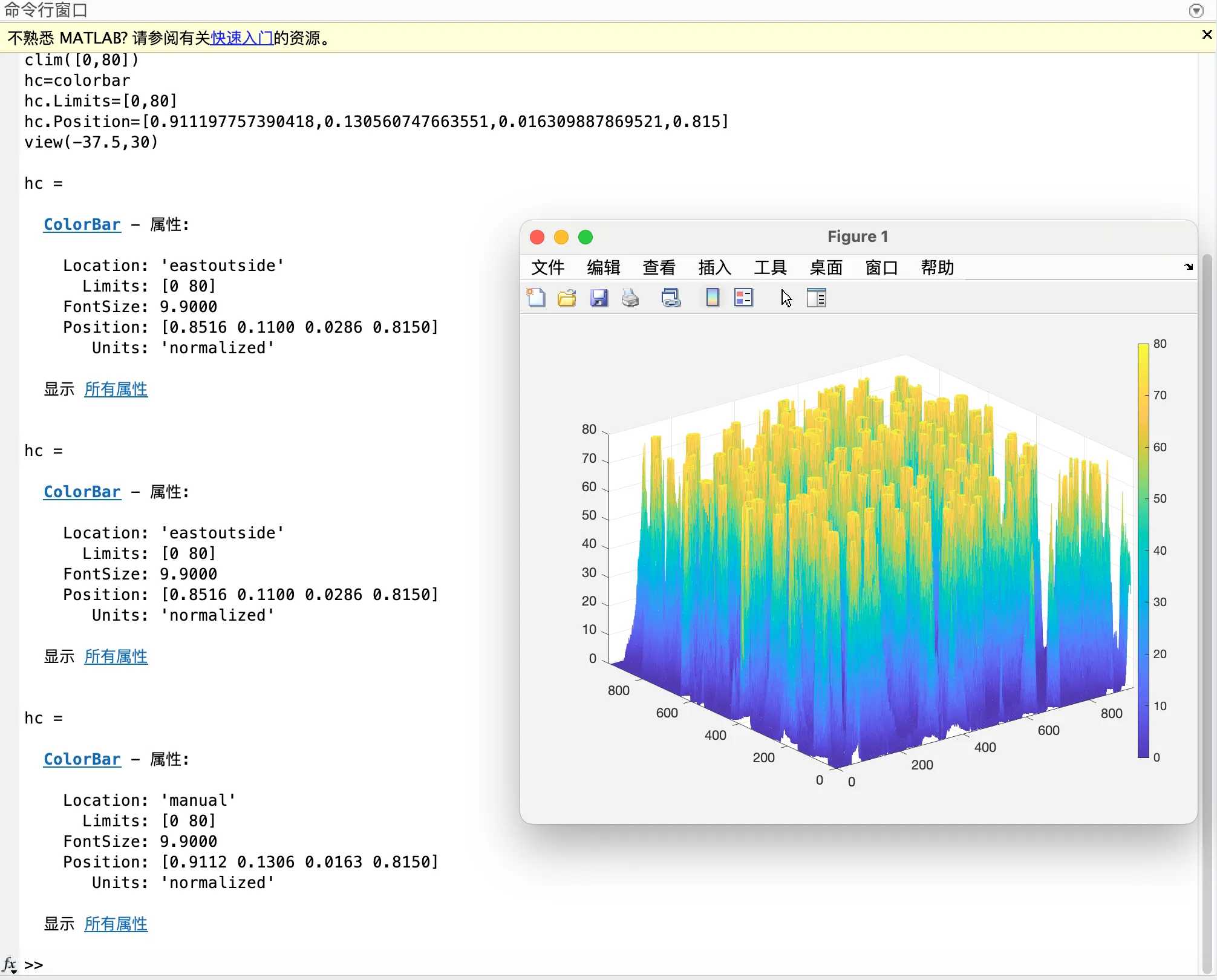Click the colorbar tick label 40
The height and width of the screenshot is (980, 1217).
pyautogui.click(x=1160, y=550)
